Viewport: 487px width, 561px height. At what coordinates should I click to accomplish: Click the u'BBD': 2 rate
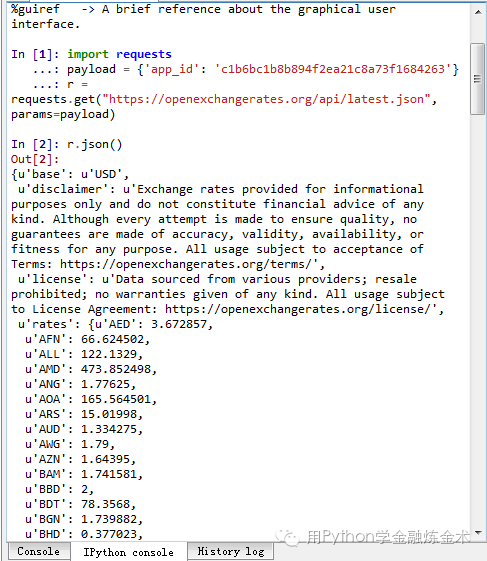59,489
